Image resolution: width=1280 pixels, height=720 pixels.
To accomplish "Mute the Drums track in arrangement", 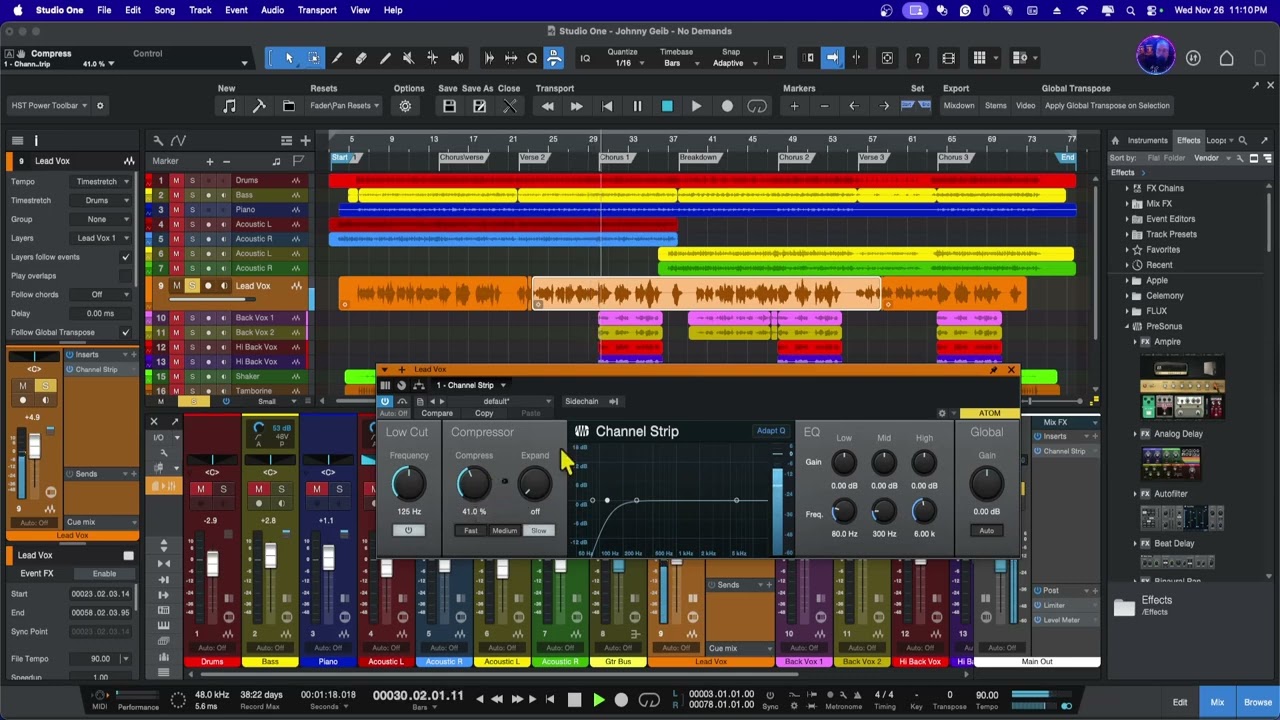I will tap(176, 181).
